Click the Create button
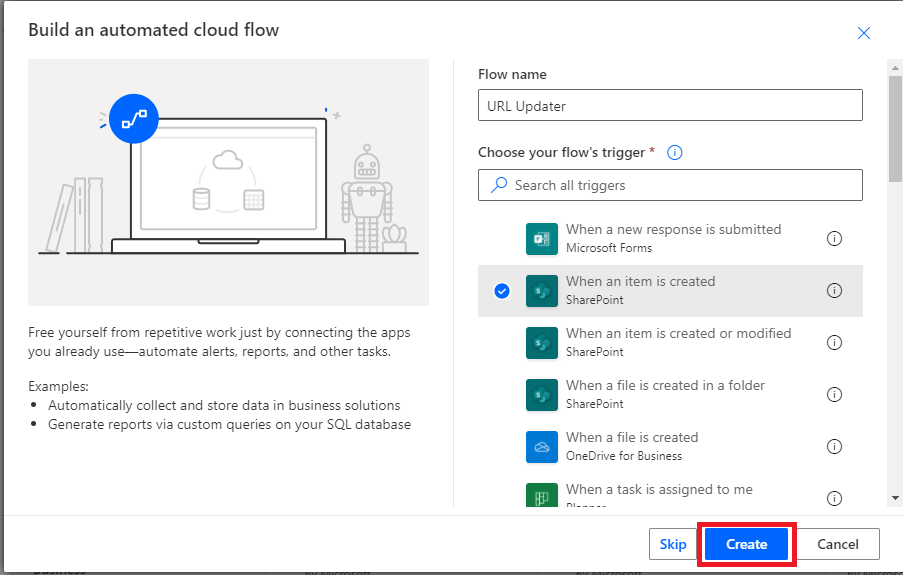Screen dimensions: 903x575 point(746,544)
